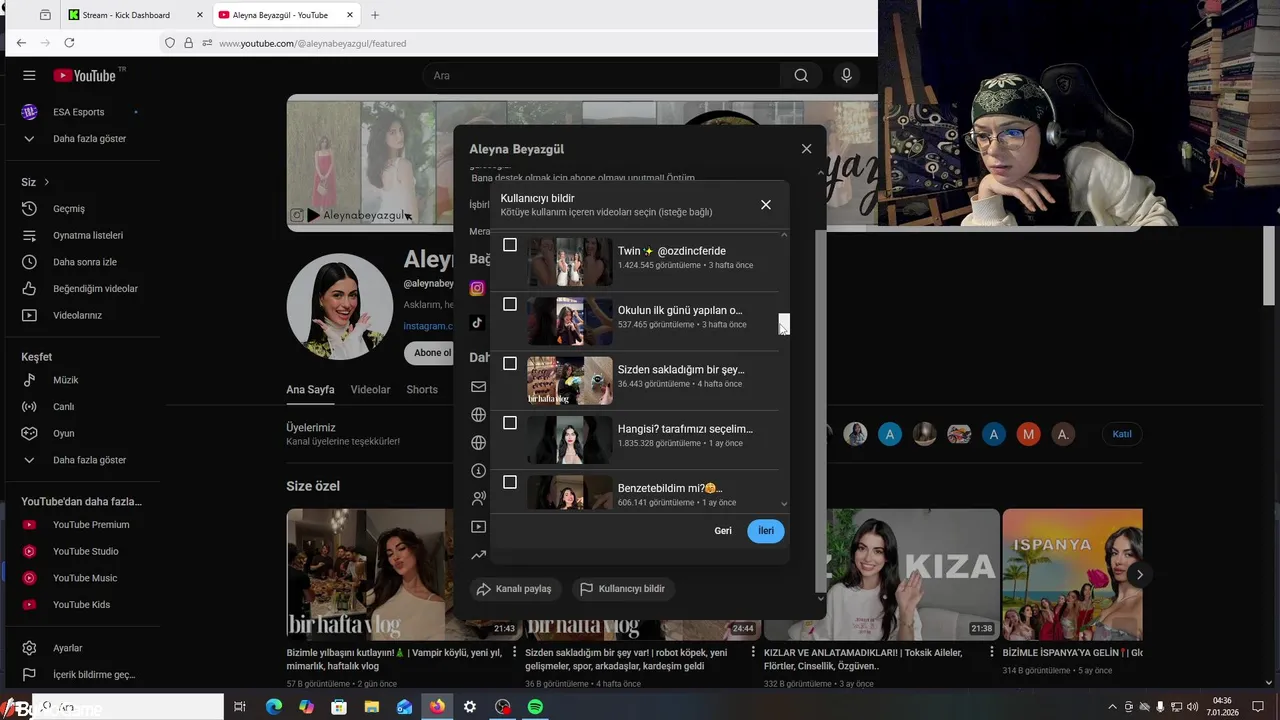Image resolution: width=1280 pixels, height=720 pixels.
Task: Activate voice search microphone icon
Action: coord(847,75)
